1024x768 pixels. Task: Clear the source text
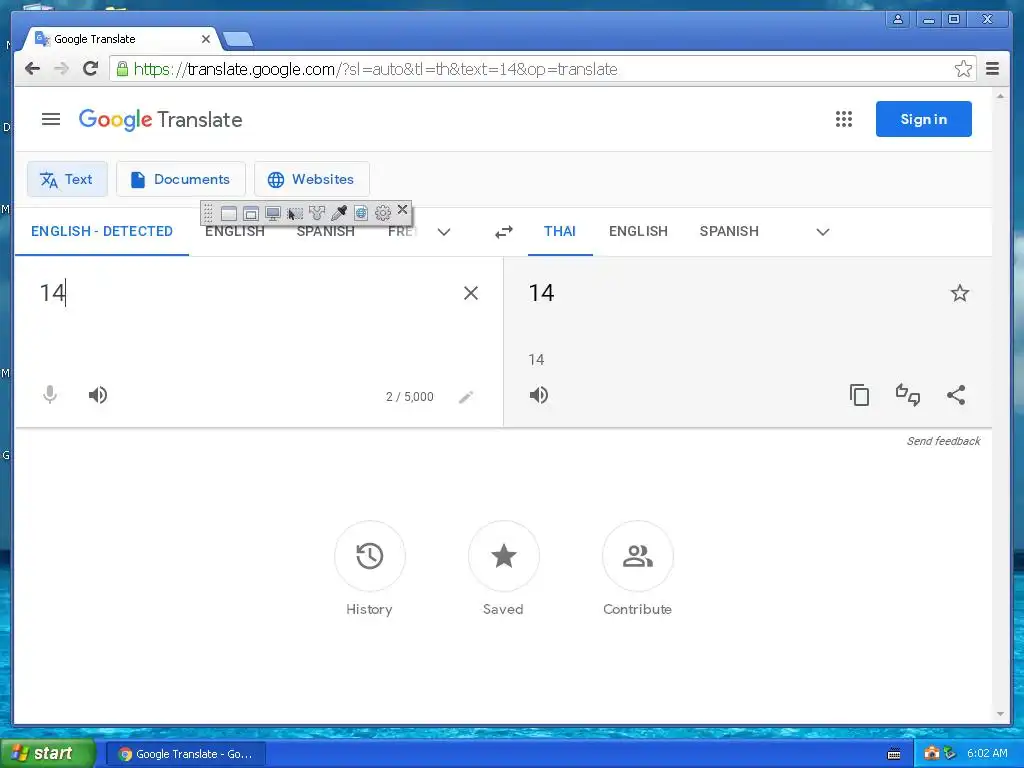click(x=470, y=293)
